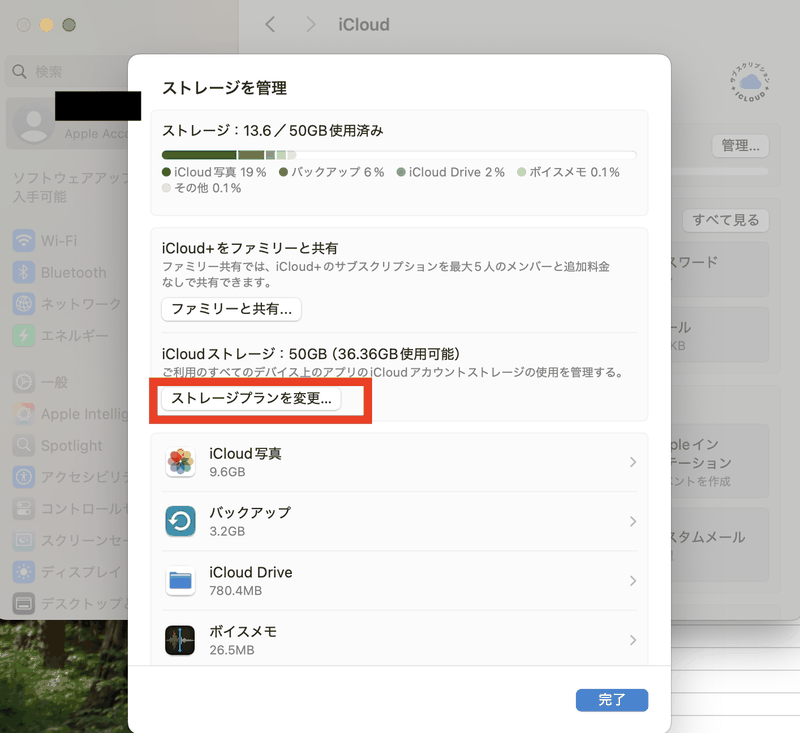Open the コントロールセンター sidebar icon
Screen dimensions: 800x733
tap(23, 509)
